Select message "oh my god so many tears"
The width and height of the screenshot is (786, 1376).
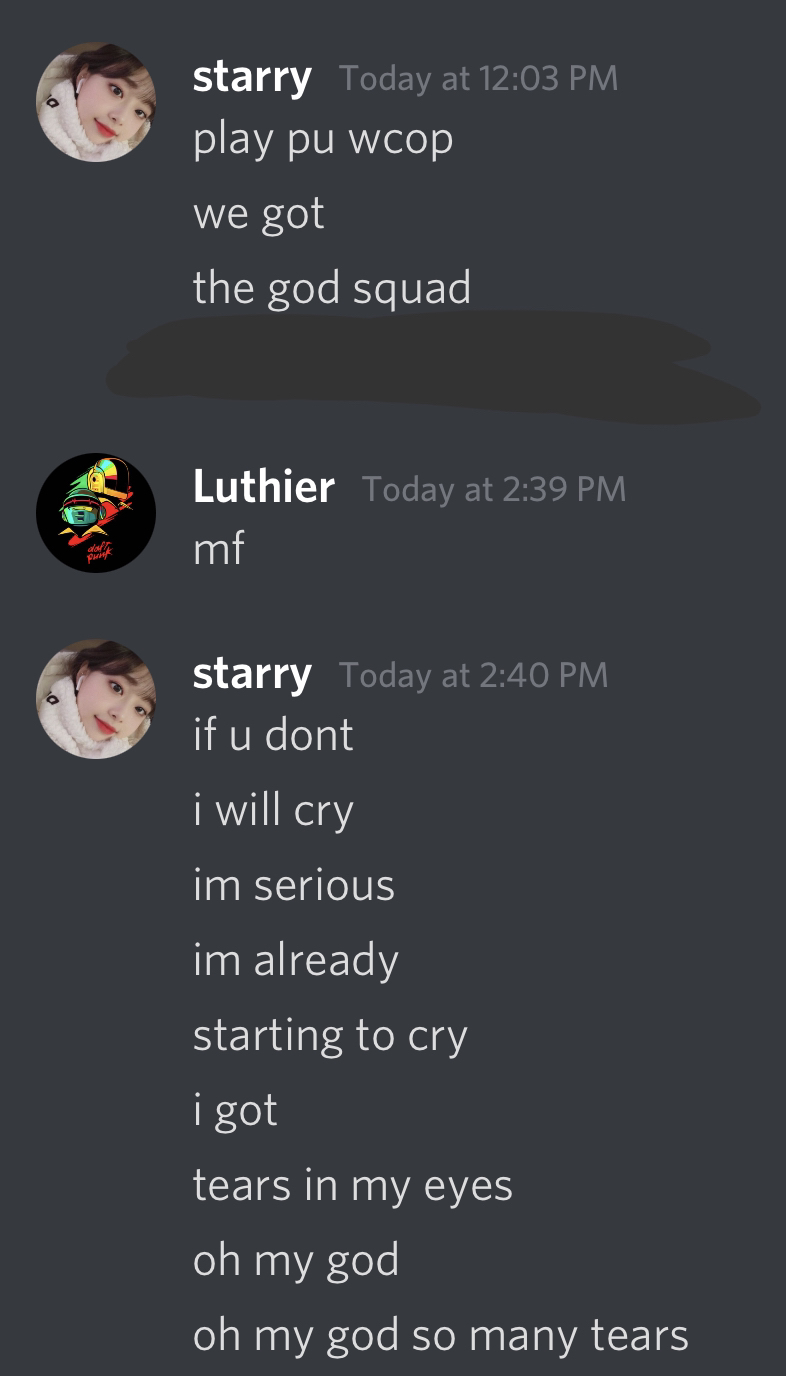tap(441, 1336)
